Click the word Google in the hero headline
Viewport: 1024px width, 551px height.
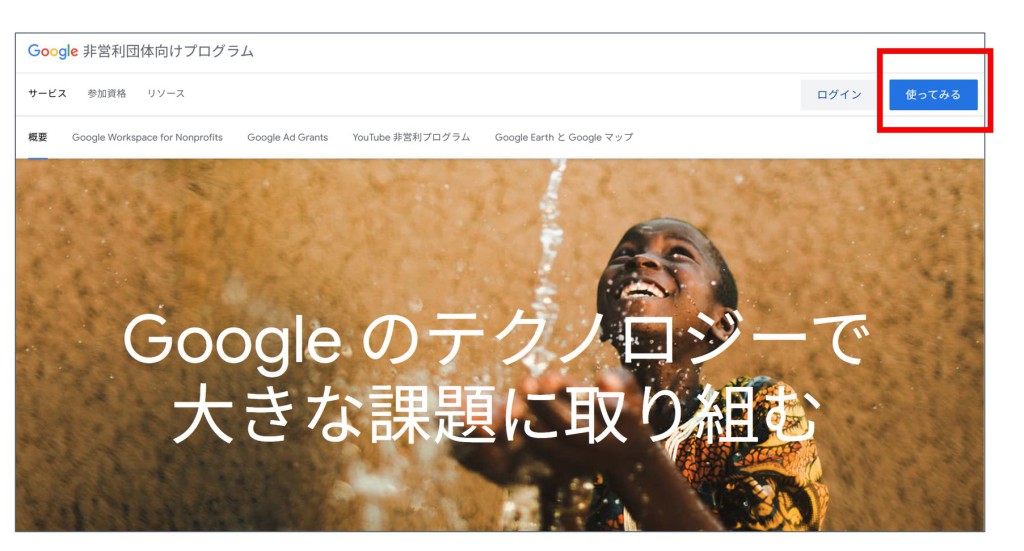(x=232, y=341)
